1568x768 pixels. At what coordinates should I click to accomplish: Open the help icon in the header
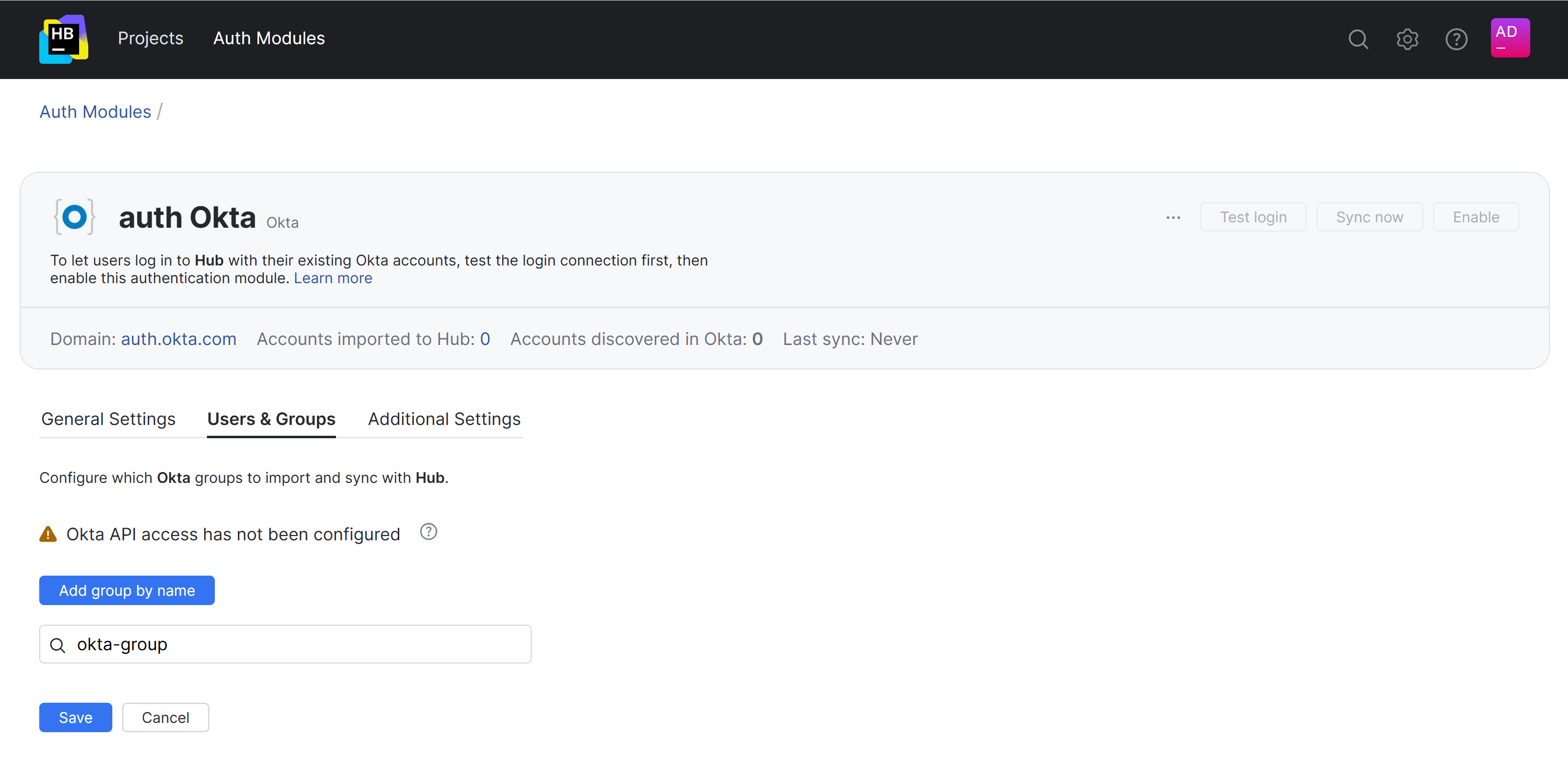tap(1456, 39)
